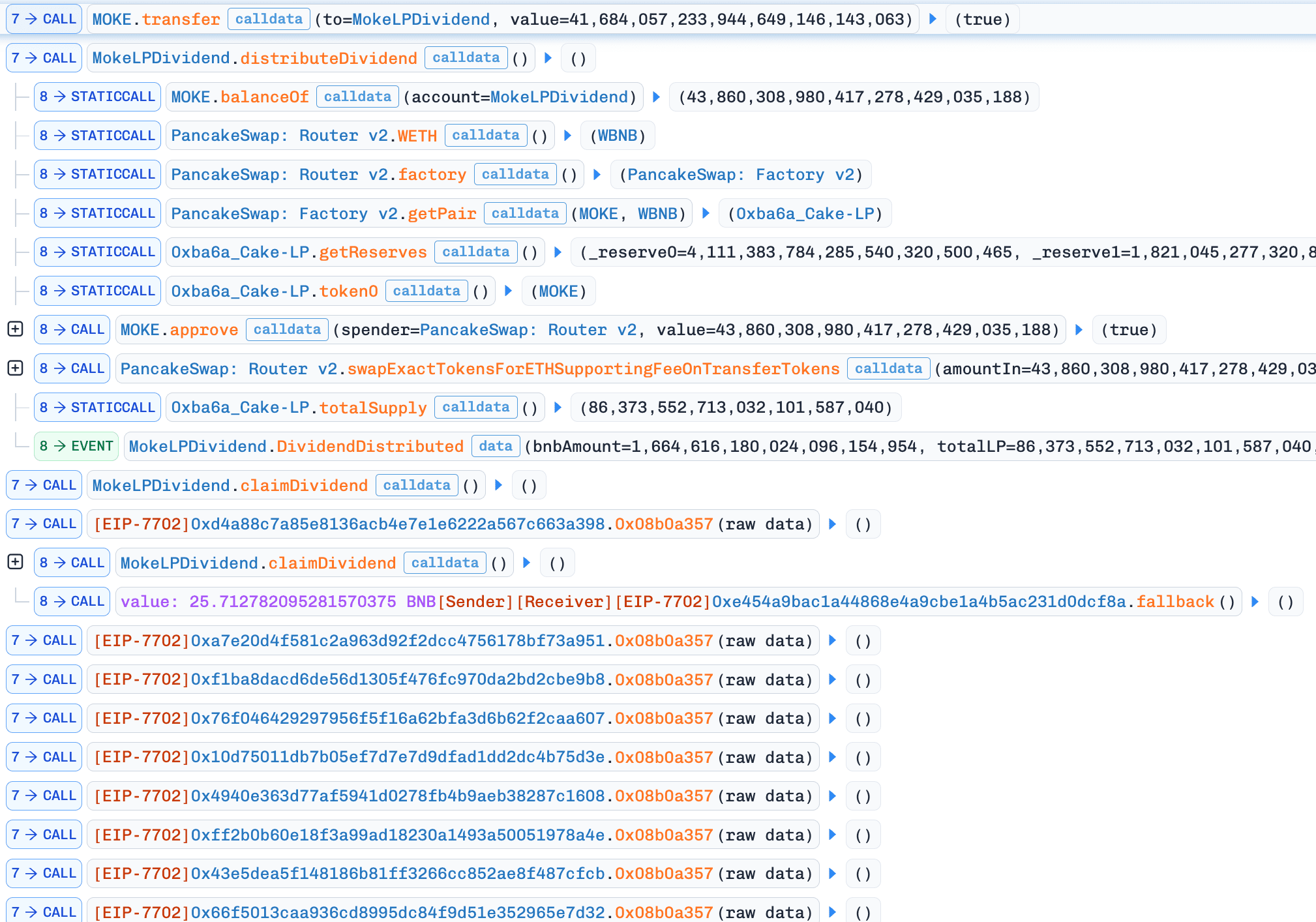The image size is (1316, 922).
Task: Open address 0xa7e20d4f581c2a963d92f2dcc4756178bf73a951
Action: point(398,640)
